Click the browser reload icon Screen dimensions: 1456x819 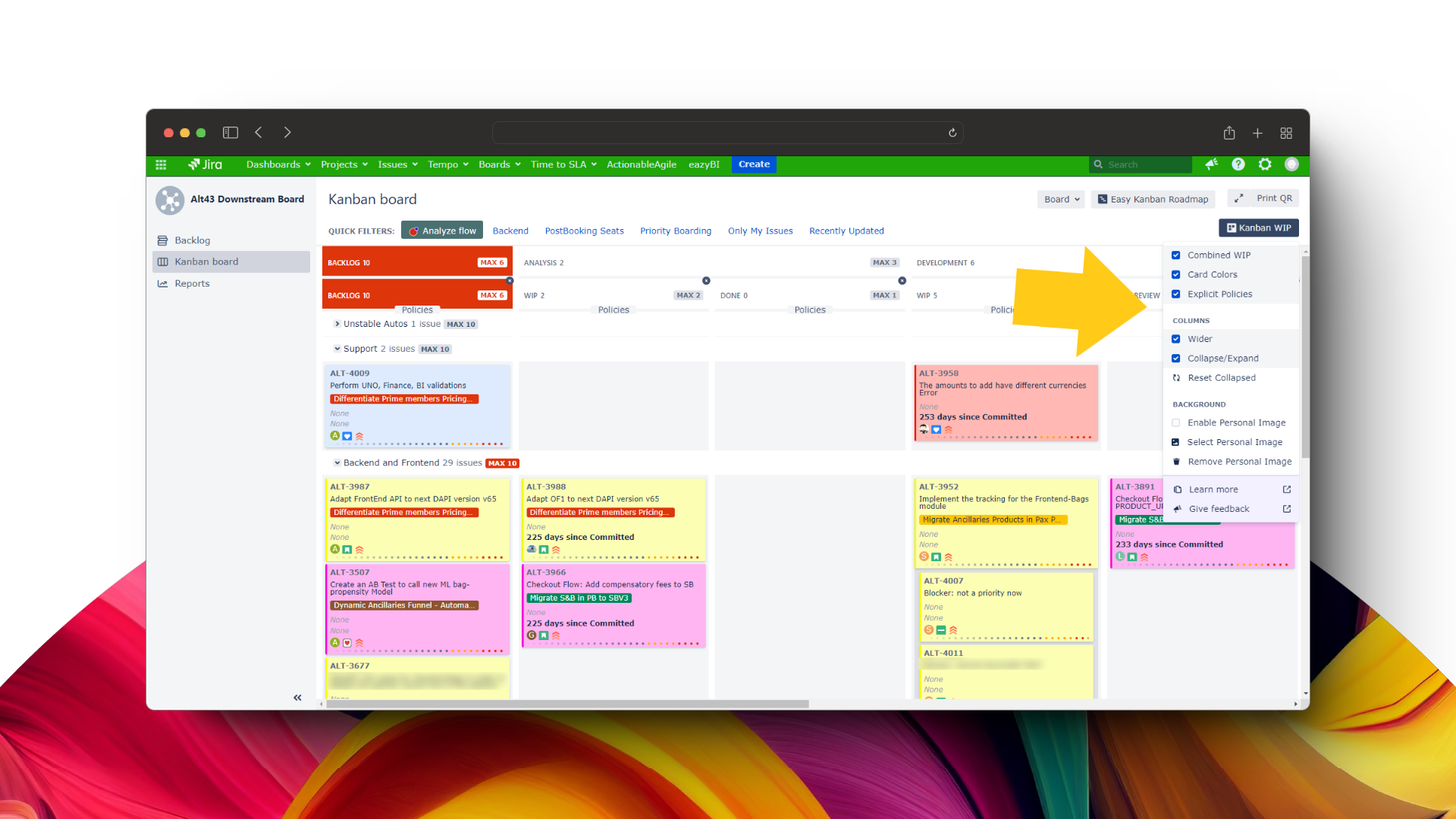[952, 133]
